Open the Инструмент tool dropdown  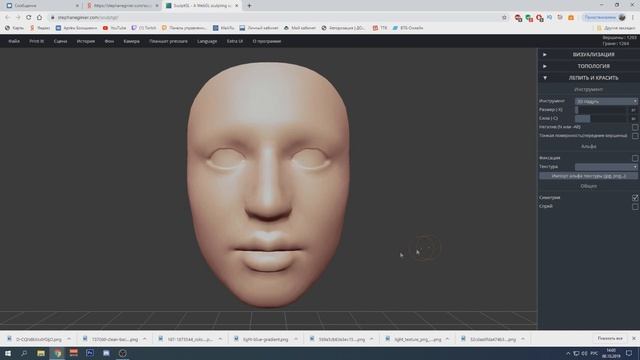coord(606,101)
